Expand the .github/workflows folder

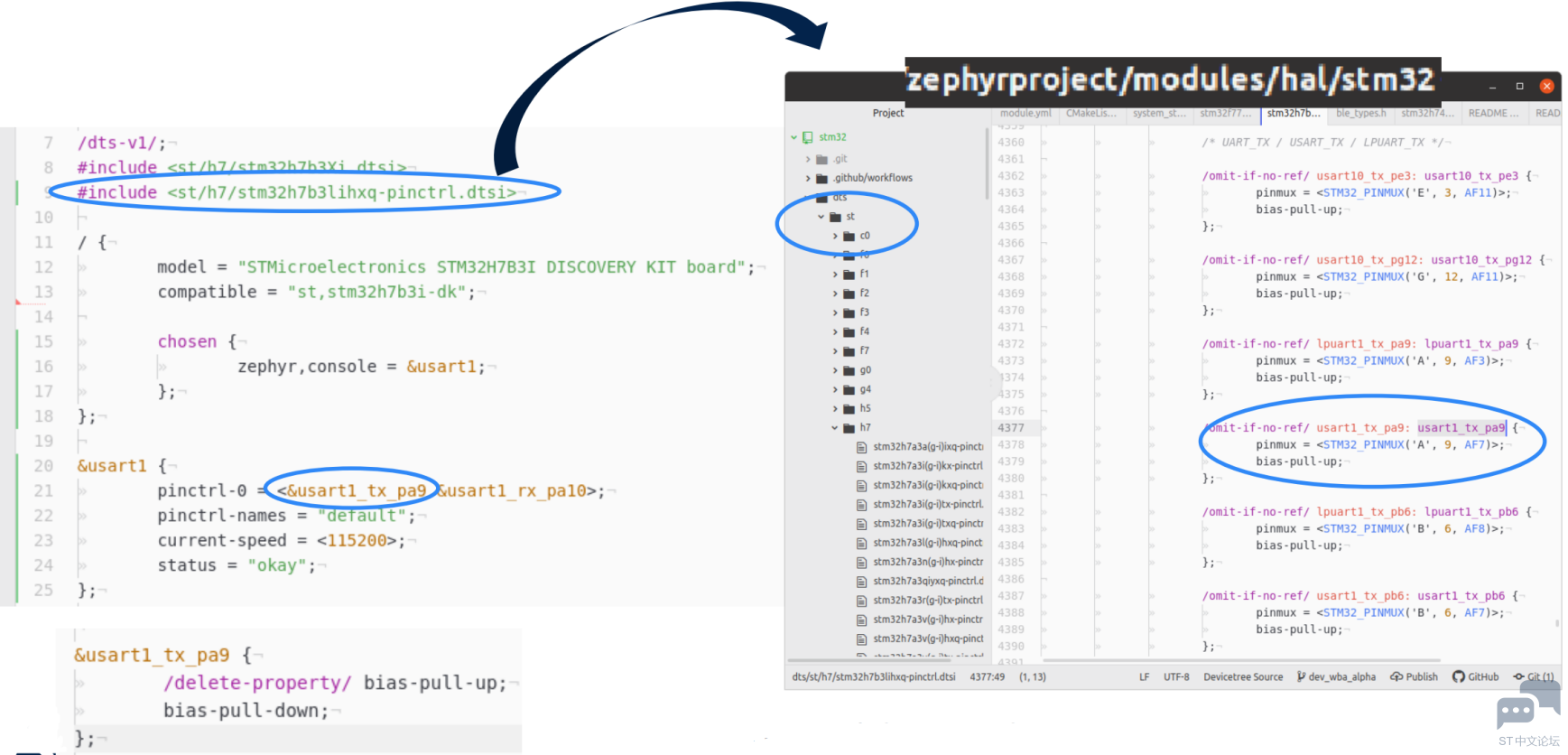pos(808,178)
